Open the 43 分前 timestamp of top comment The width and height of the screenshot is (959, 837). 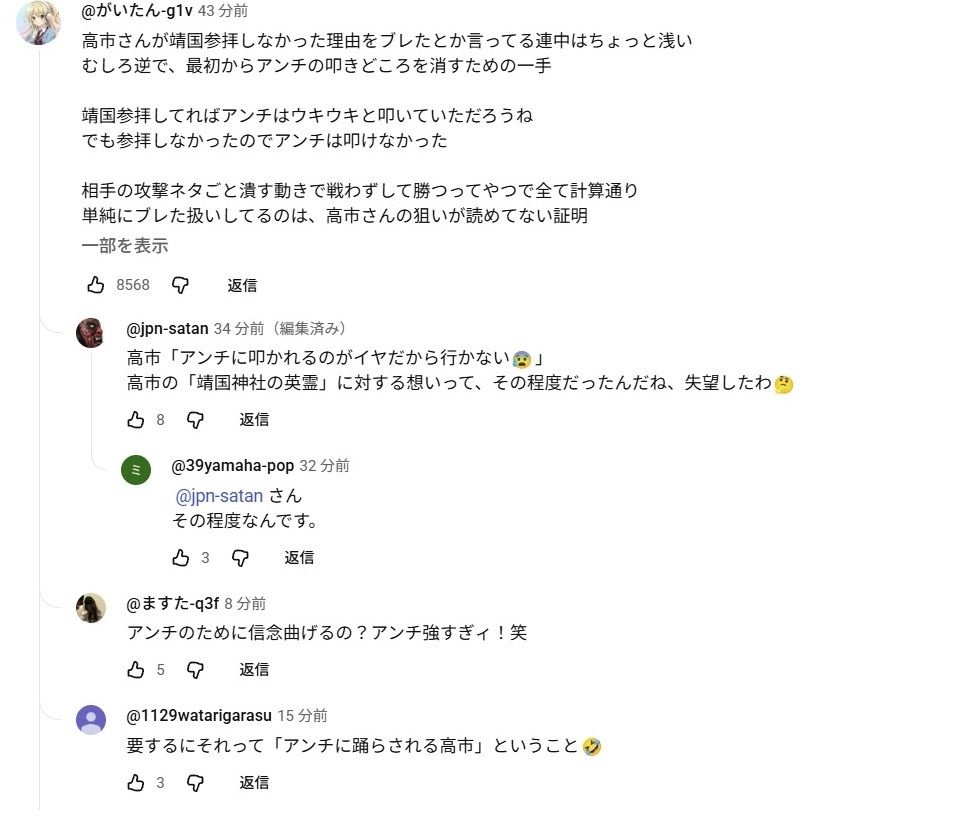click(223, 11)
